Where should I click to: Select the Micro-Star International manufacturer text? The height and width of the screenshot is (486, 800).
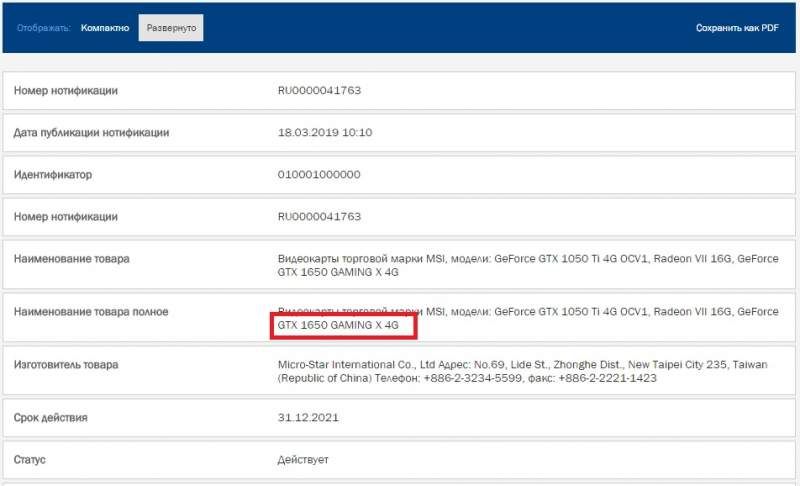pos(522,371)
